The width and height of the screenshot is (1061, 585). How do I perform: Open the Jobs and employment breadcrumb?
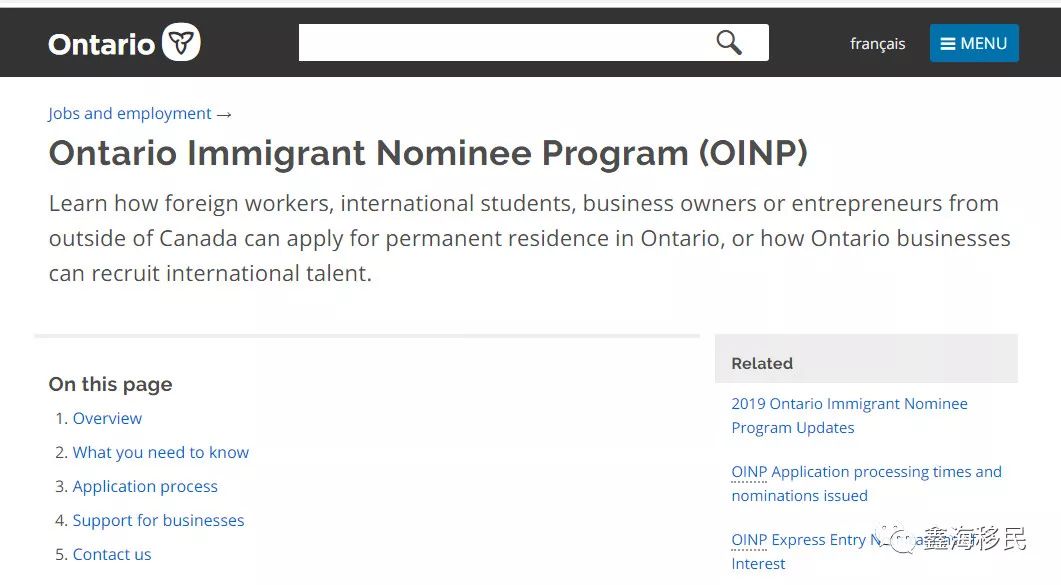pyautogui.click(x=130, y=114)
